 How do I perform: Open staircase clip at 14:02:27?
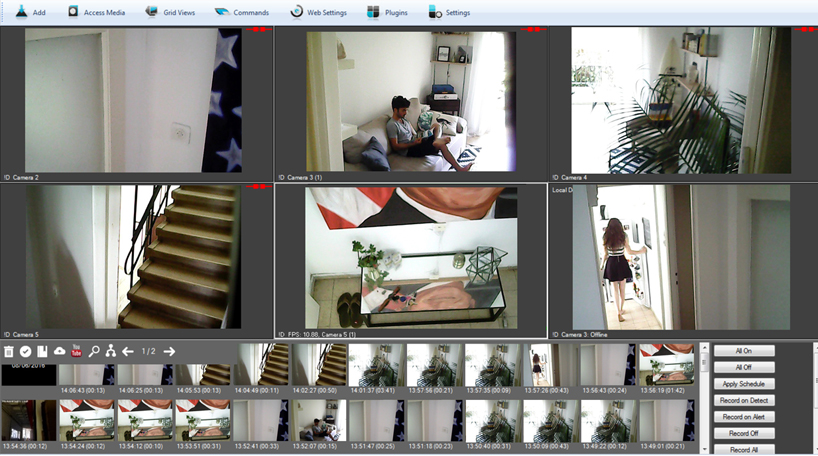(319, 365)
